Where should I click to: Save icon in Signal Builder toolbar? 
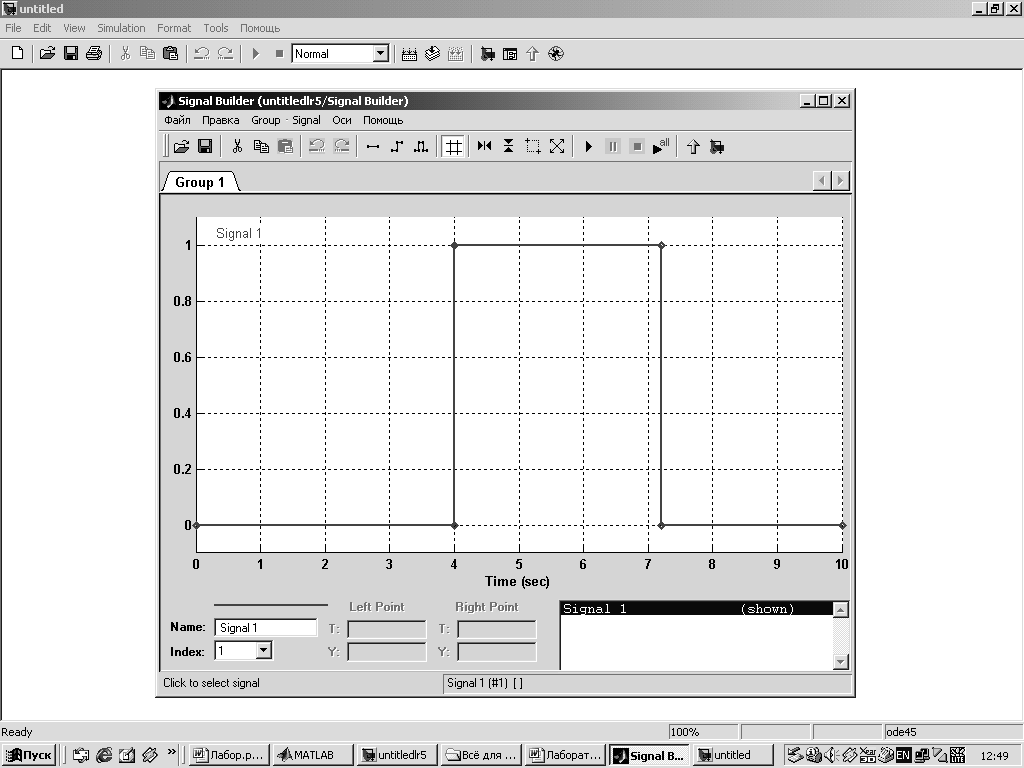coord(205,146)
